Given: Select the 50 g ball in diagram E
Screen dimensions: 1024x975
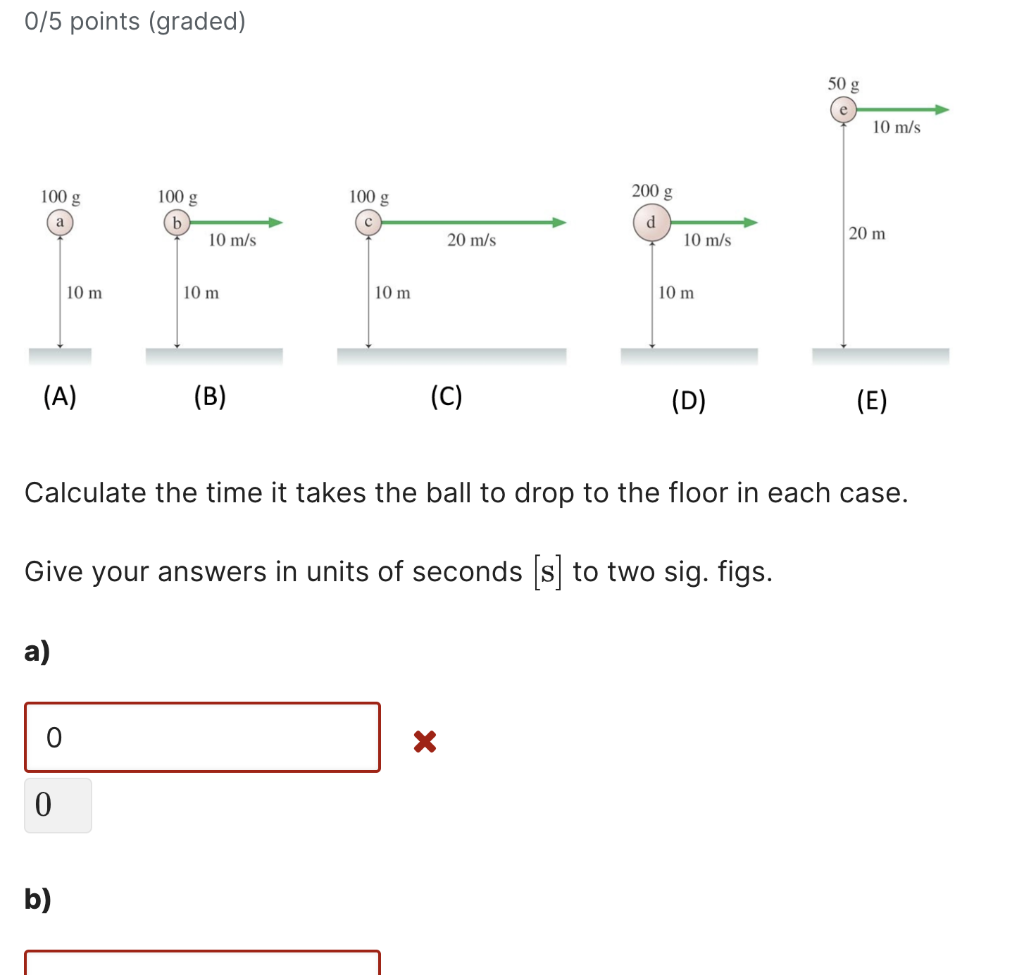Looking at the screenshot, I should (x=843, y=109).
